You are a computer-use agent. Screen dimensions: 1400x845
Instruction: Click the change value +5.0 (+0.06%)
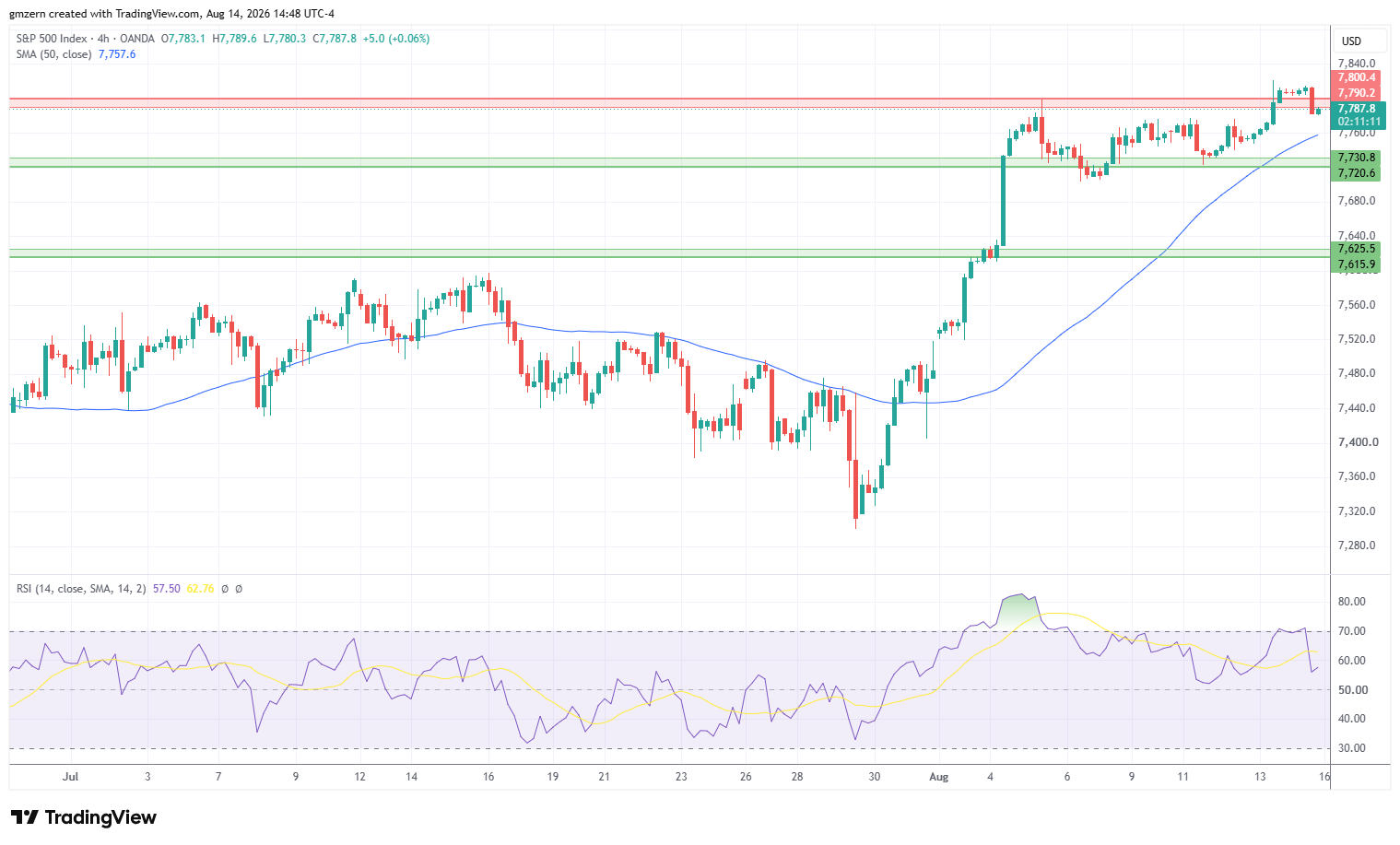click(396, 39)
